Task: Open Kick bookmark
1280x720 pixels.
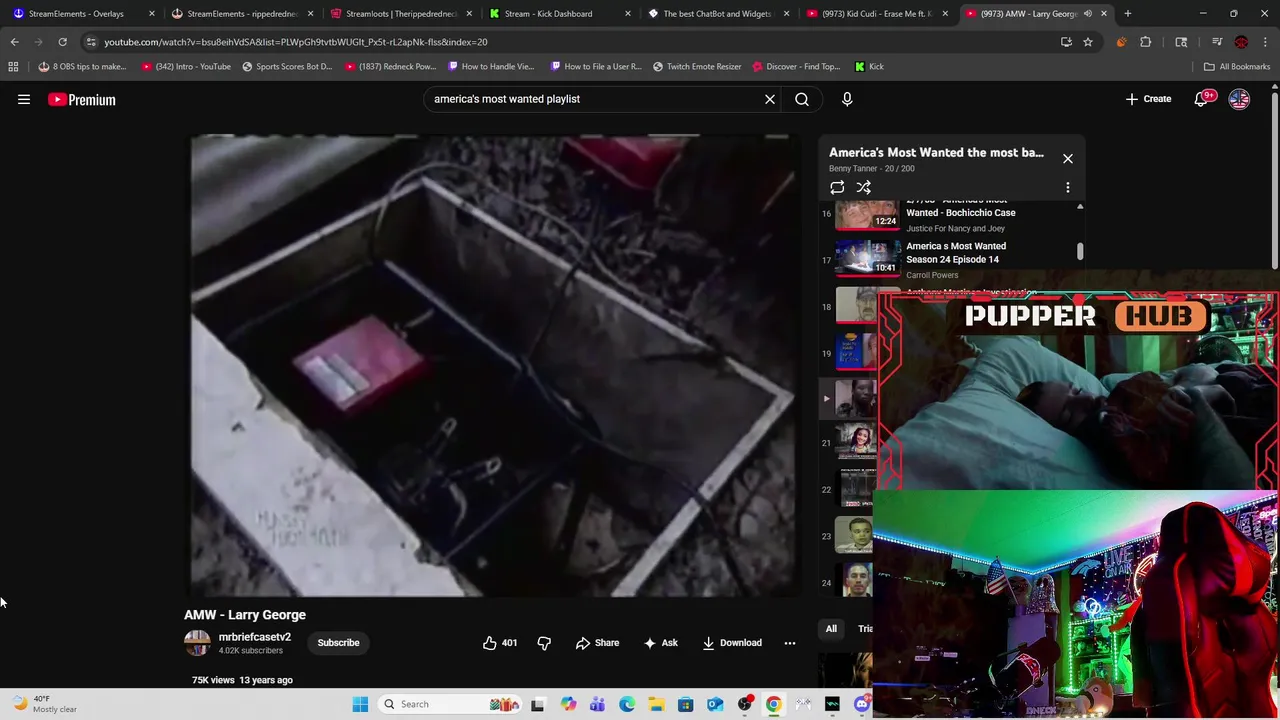Action: (869, 67)
